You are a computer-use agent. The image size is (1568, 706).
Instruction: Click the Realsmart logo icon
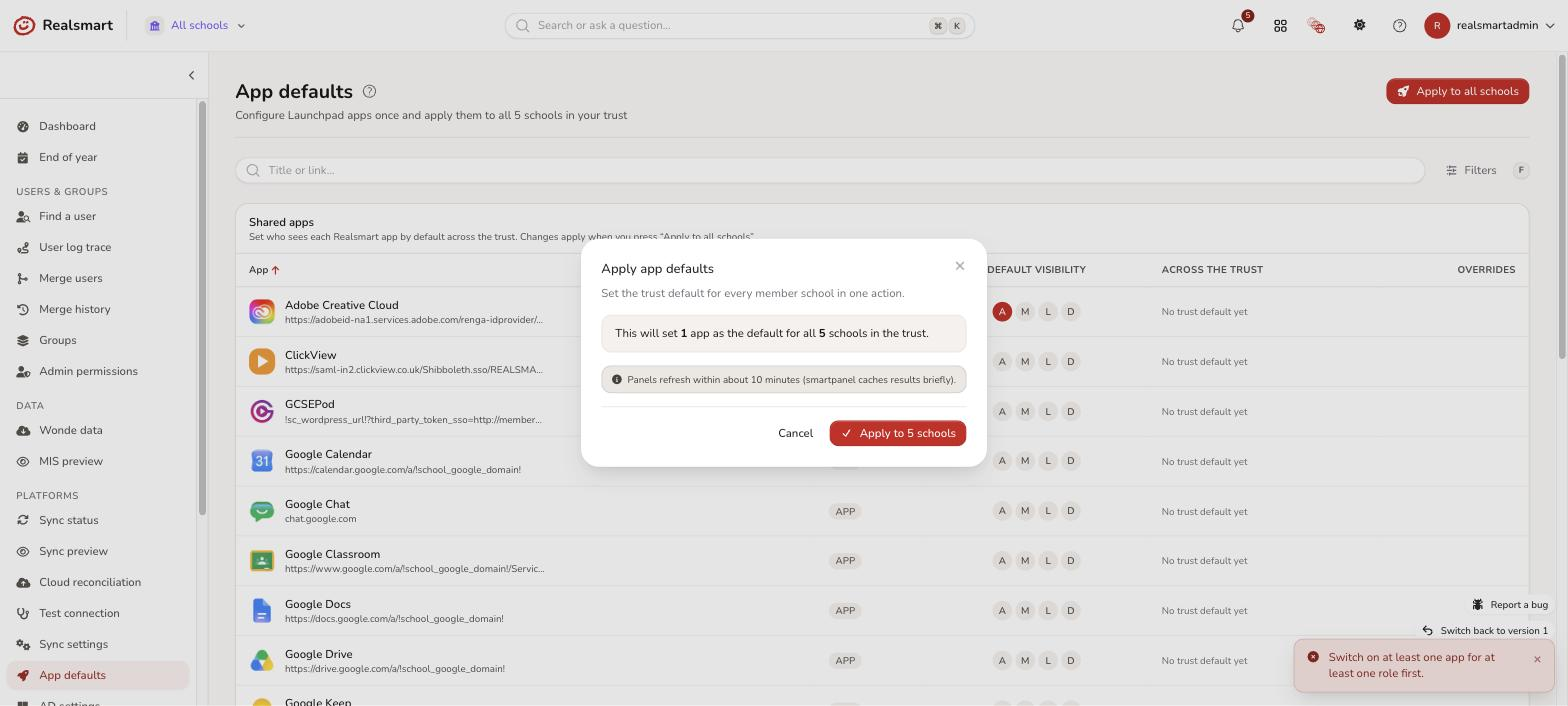coord(24,25)
